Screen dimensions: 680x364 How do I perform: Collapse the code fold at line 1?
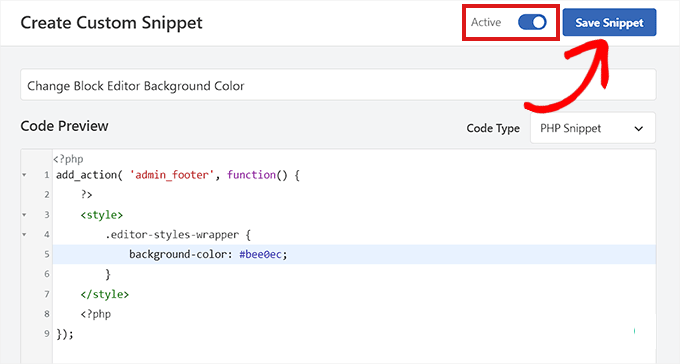24,175
